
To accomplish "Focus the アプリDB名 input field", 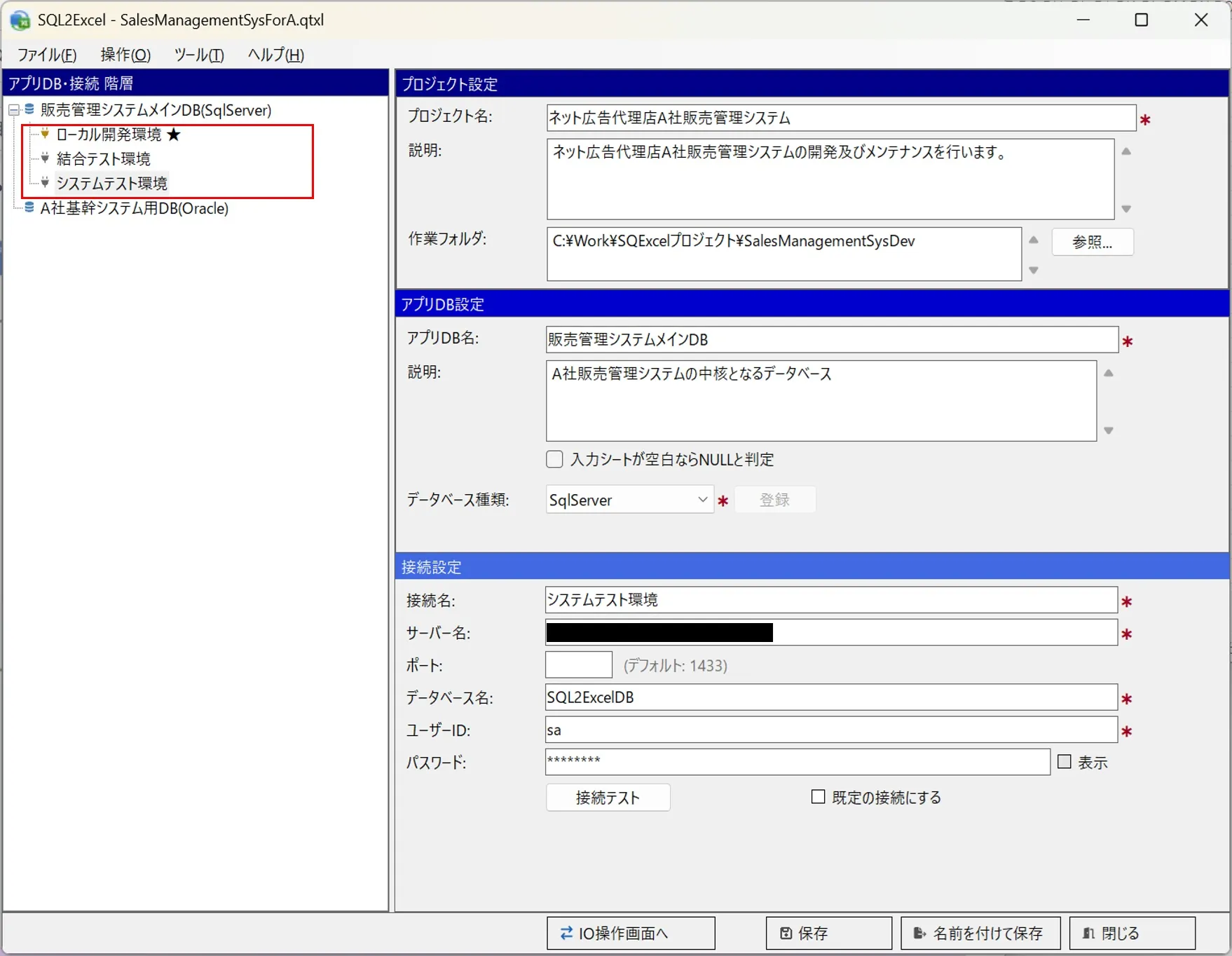I will (832, 339).
